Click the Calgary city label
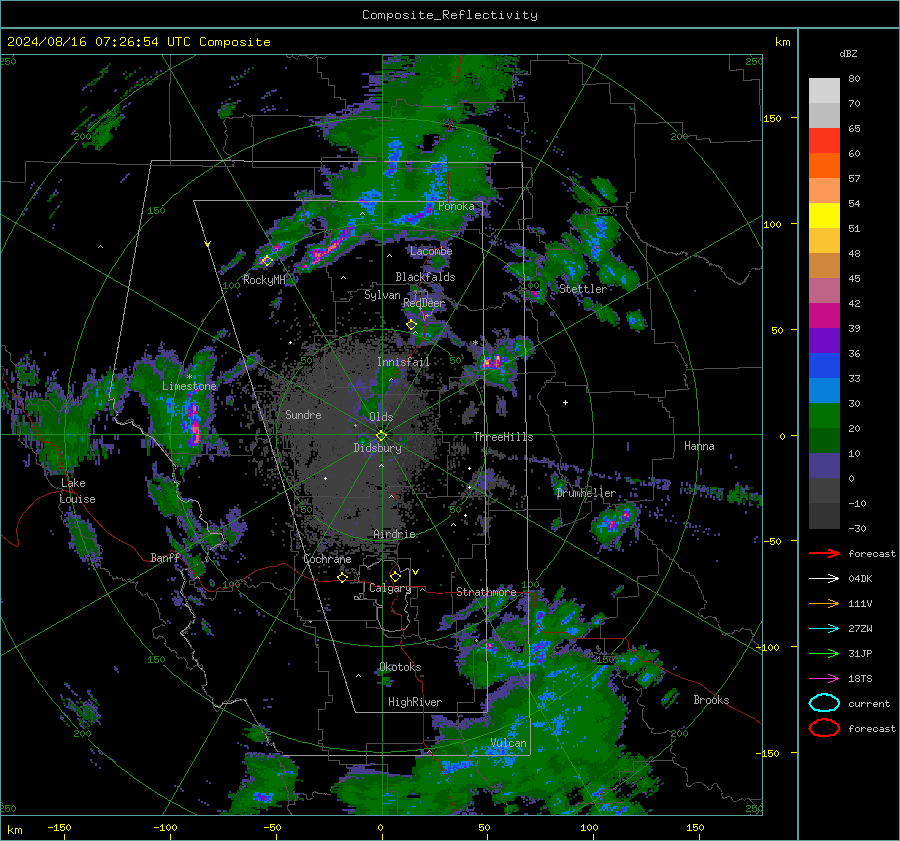The width and height of the screenshot is (900, 841). pyautogui.click(x=390, y=588)
